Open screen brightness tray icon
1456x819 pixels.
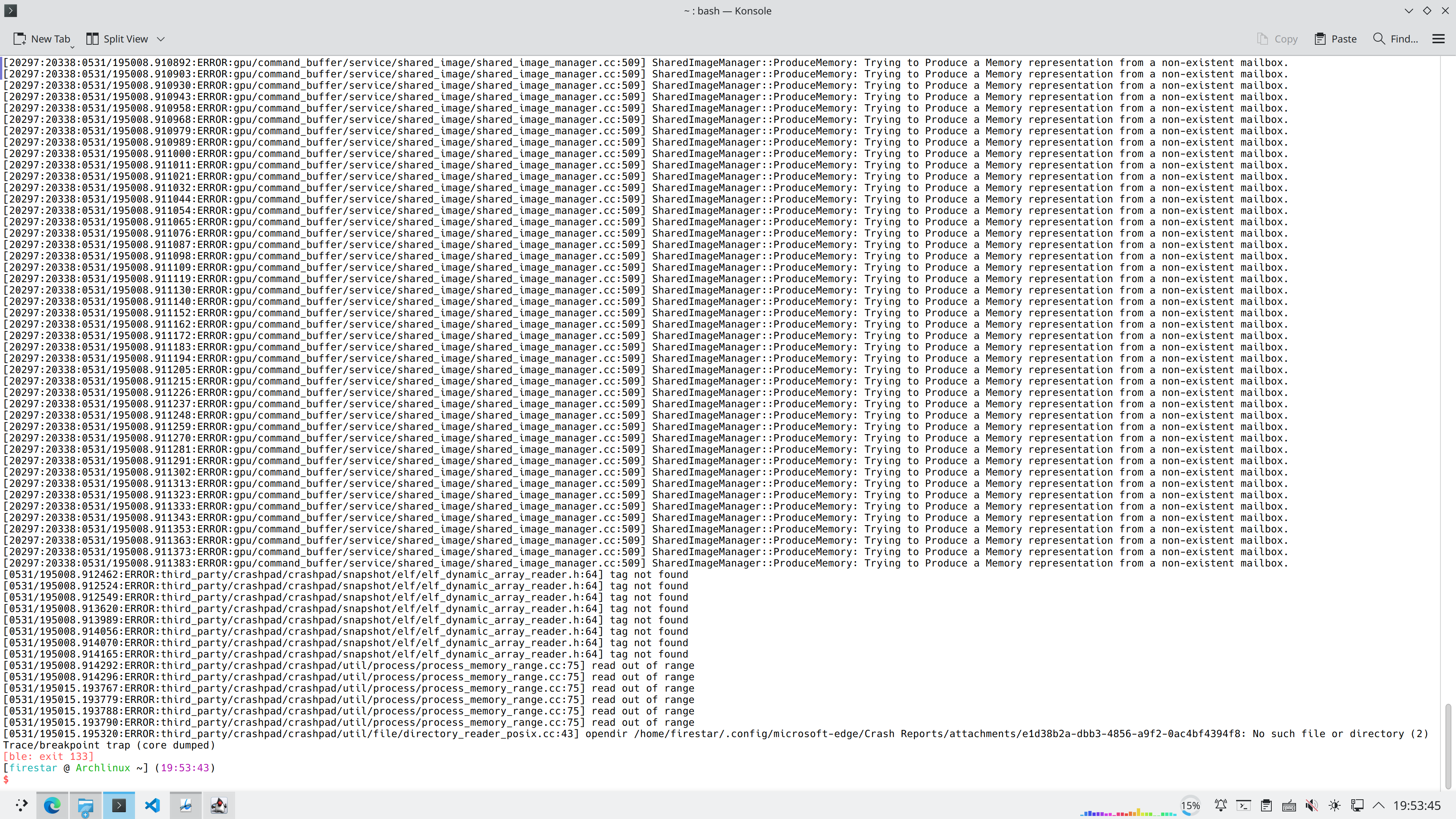1335,805
